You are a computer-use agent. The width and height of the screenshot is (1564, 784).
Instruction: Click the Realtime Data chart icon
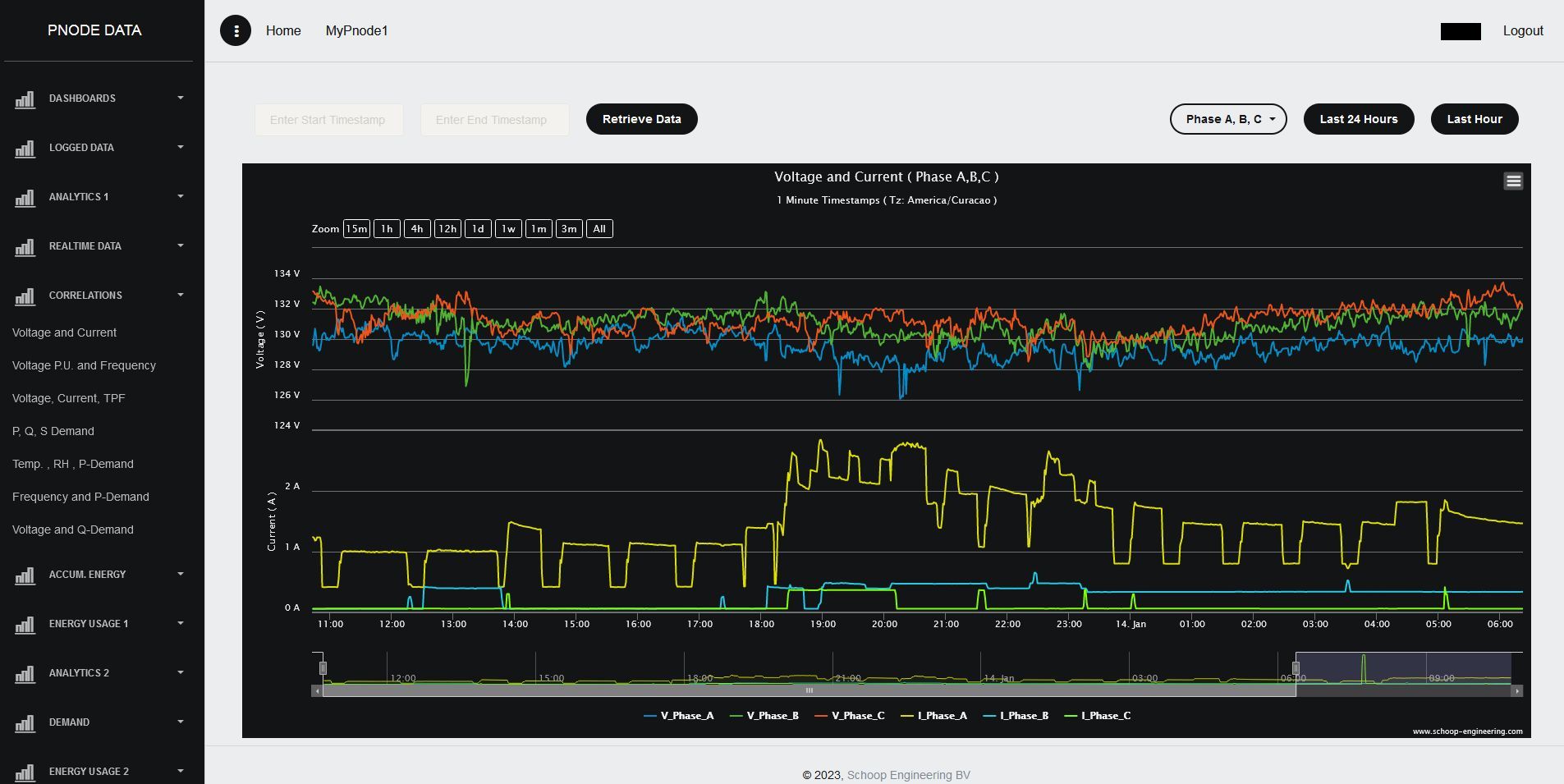(25, 247)
